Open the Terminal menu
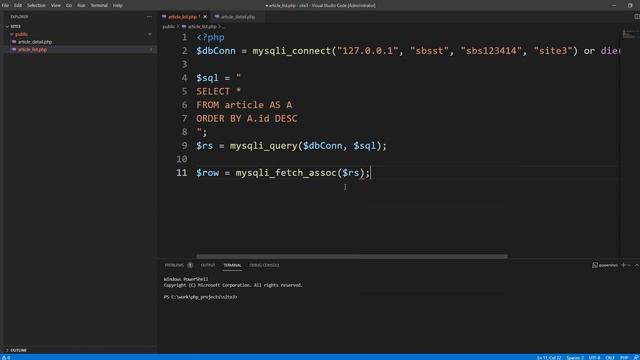Viewport: 640px width, 360px height. (x=99, y=5)
